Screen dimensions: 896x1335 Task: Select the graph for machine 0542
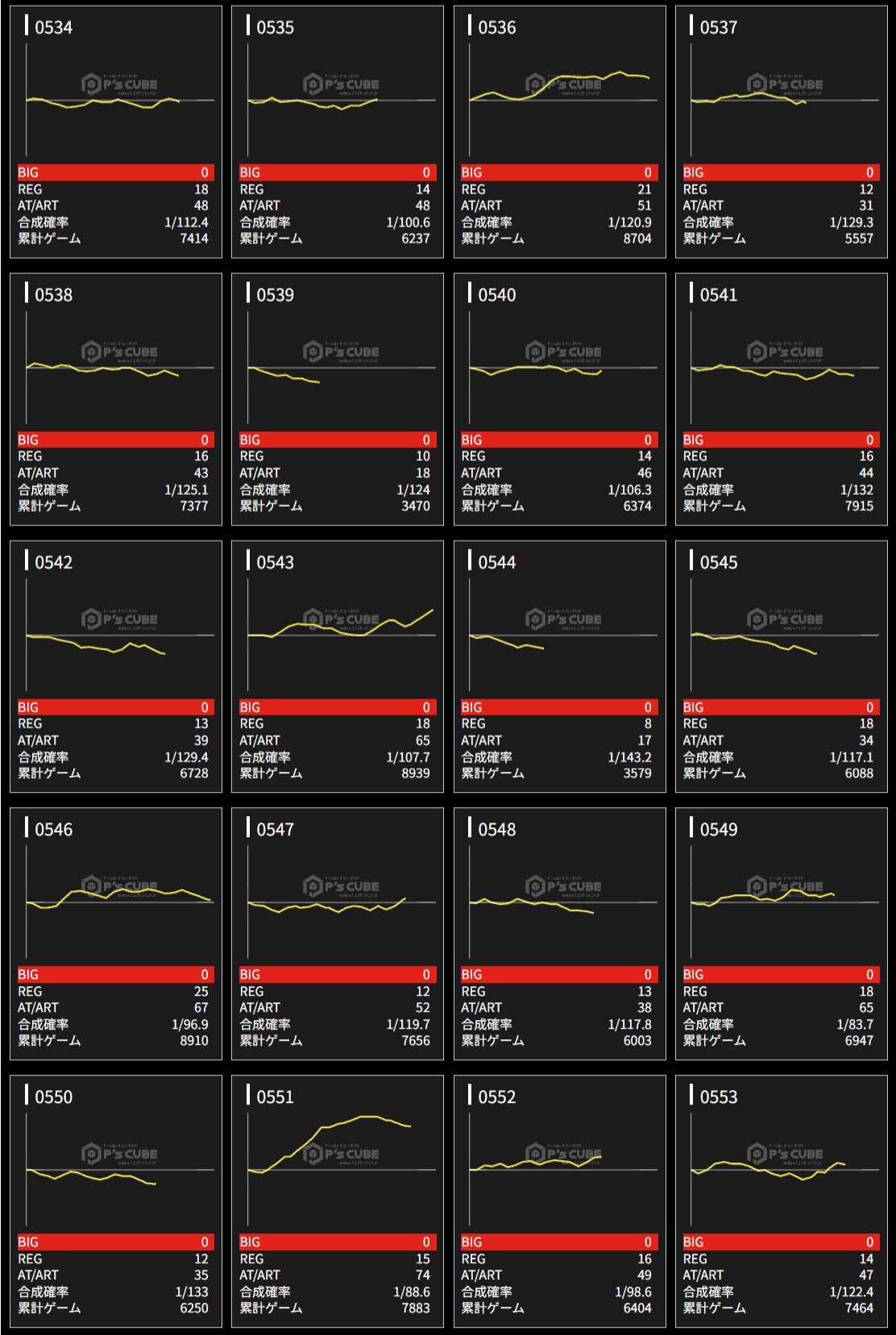[115, 635]
